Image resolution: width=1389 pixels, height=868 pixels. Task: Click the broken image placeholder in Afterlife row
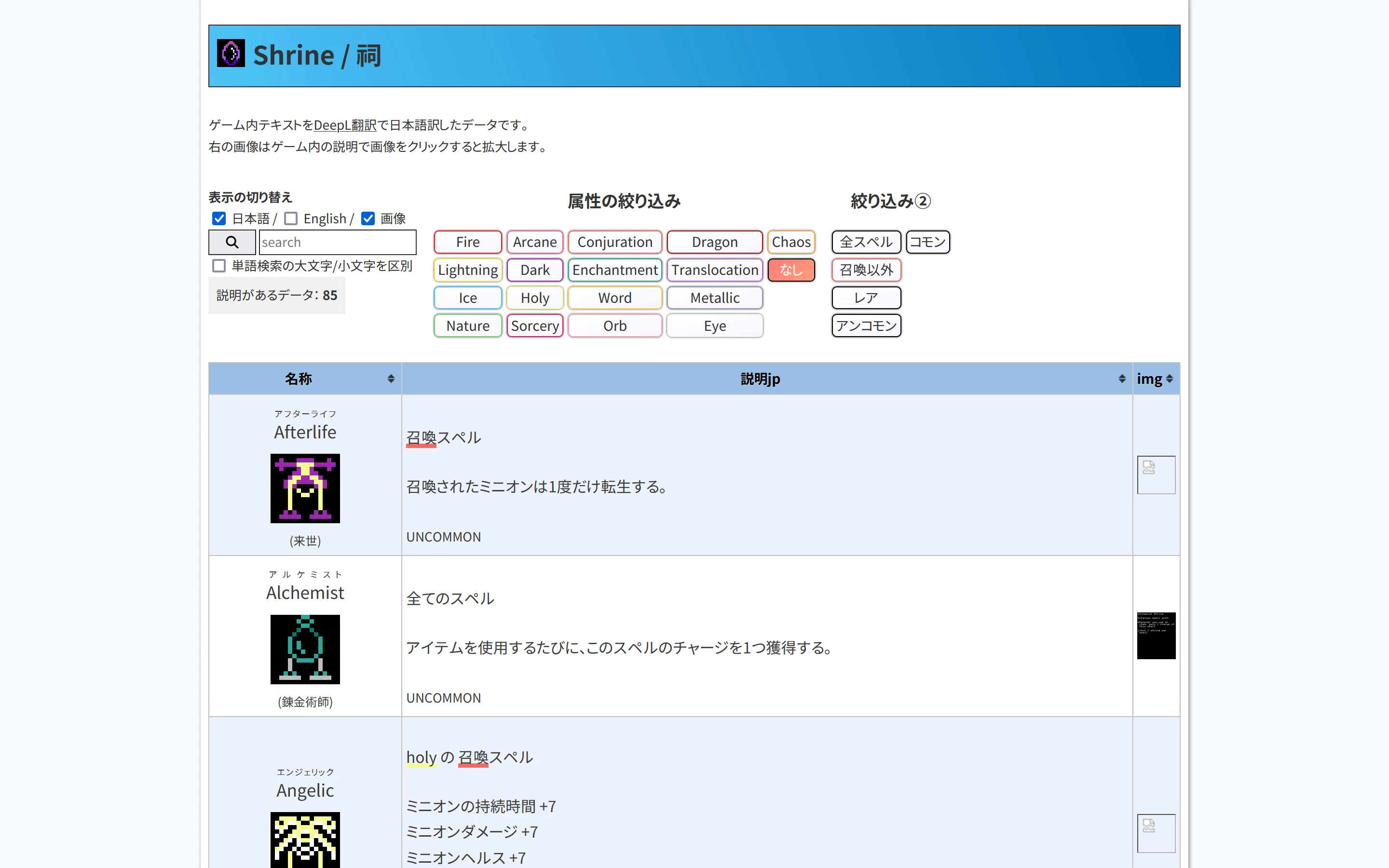(1156, 475)
